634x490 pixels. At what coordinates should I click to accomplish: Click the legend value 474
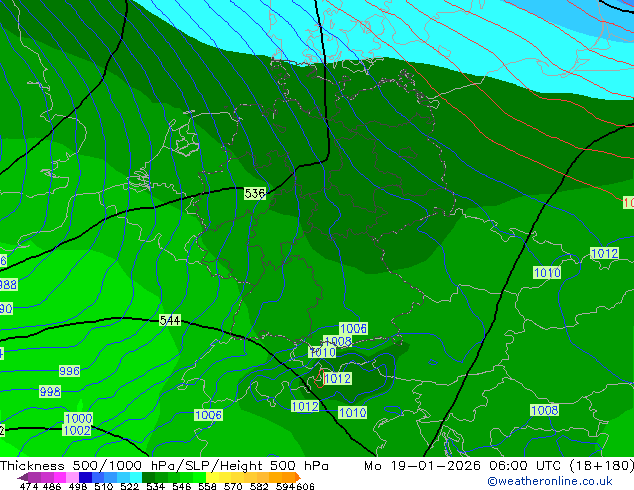(29, 486)
